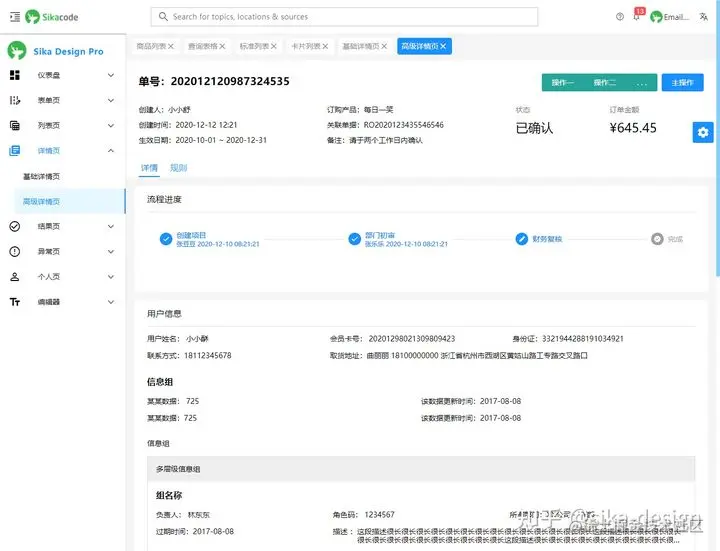Screen dimensions: 720x551
Task: Open 基础详情页 in the sidebar
Action: point(41,176)
